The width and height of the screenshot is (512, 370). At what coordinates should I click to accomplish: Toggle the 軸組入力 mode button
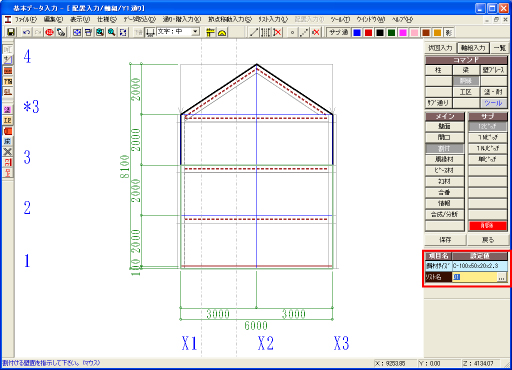tap(473, 48)
